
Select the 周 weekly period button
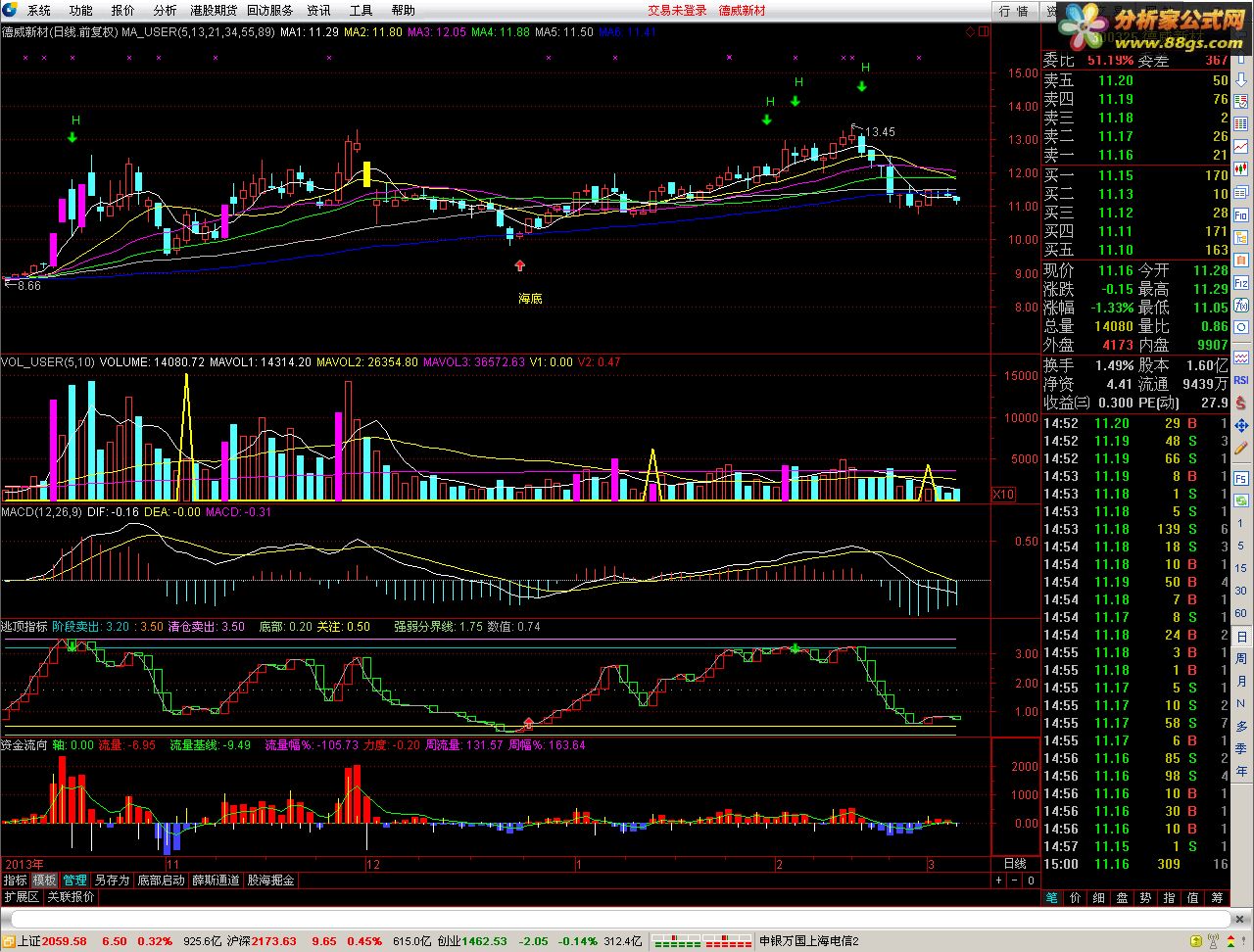point(1241,658)
